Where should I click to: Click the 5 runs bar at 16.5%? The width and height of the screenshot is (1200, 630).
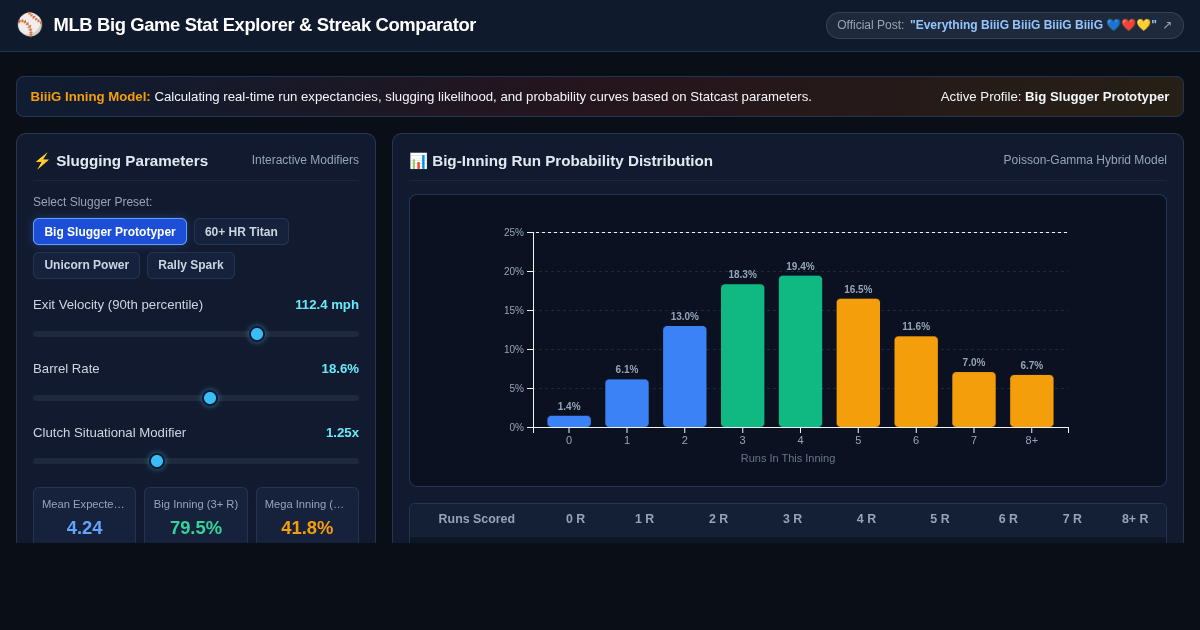(x=858, y=363)
